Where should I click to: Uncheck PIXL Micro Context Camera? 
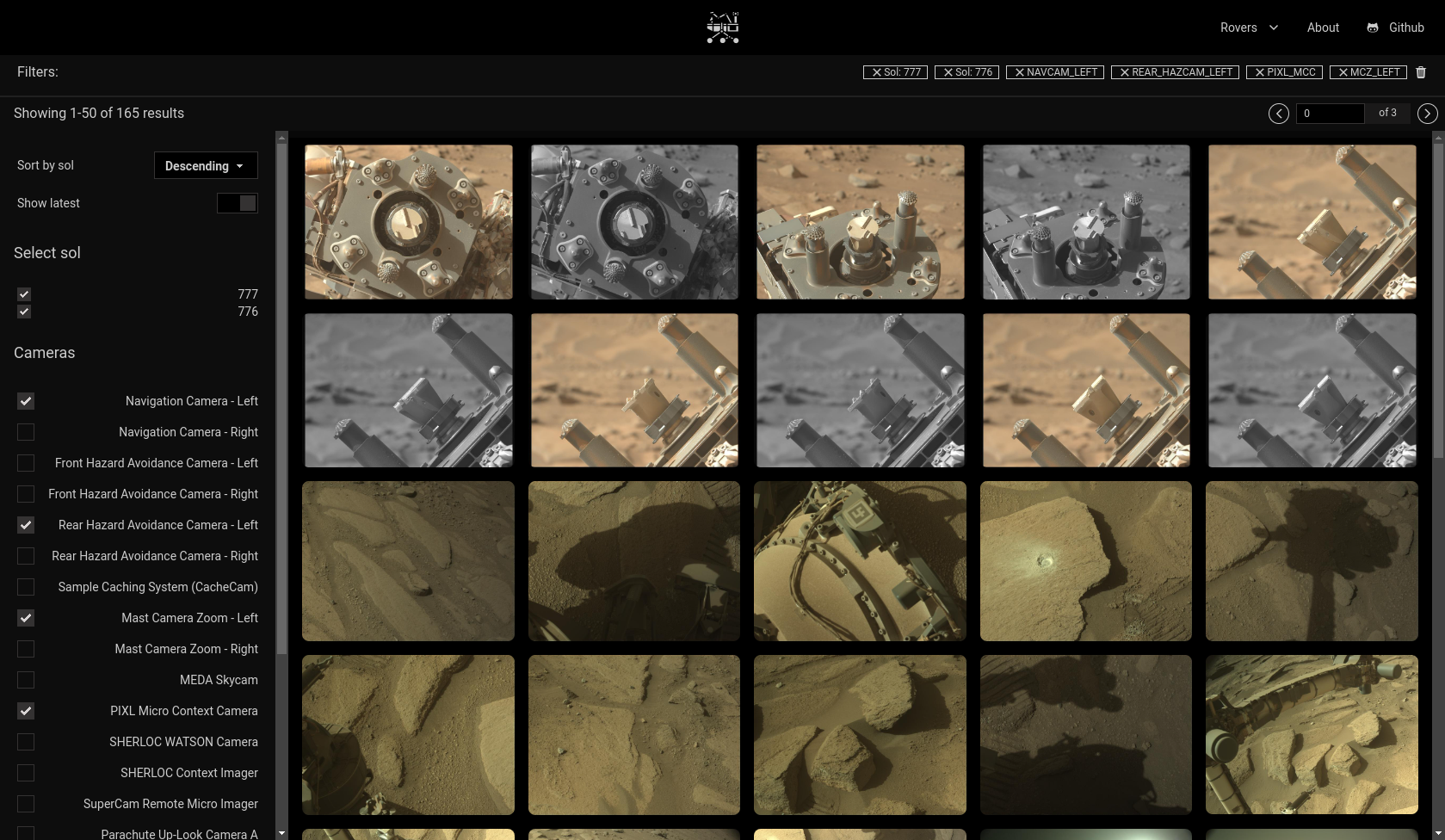point(26,711)
